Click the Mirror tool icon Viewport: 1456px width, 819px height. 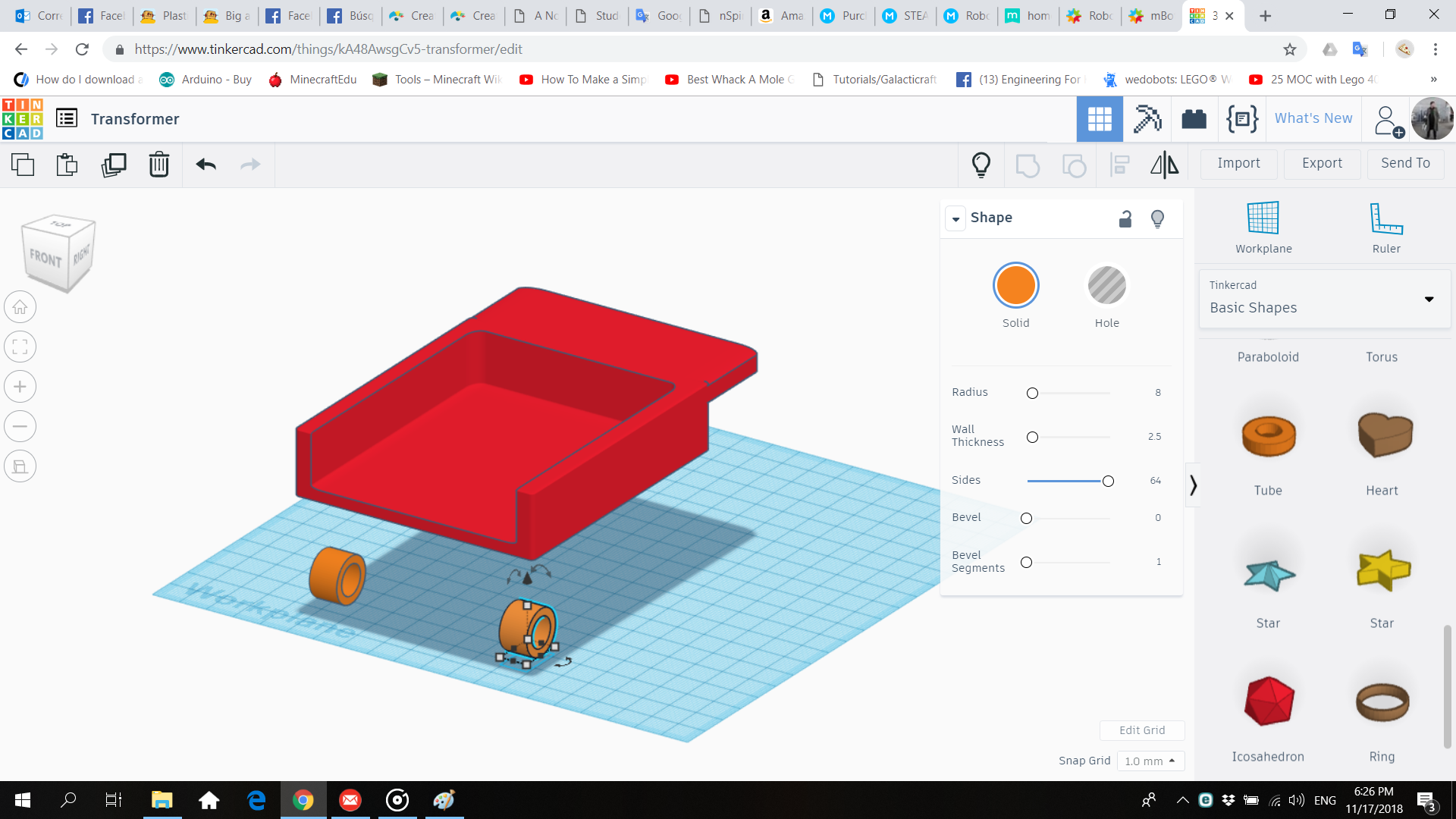pyautogui.click(x=1164, y=165)
